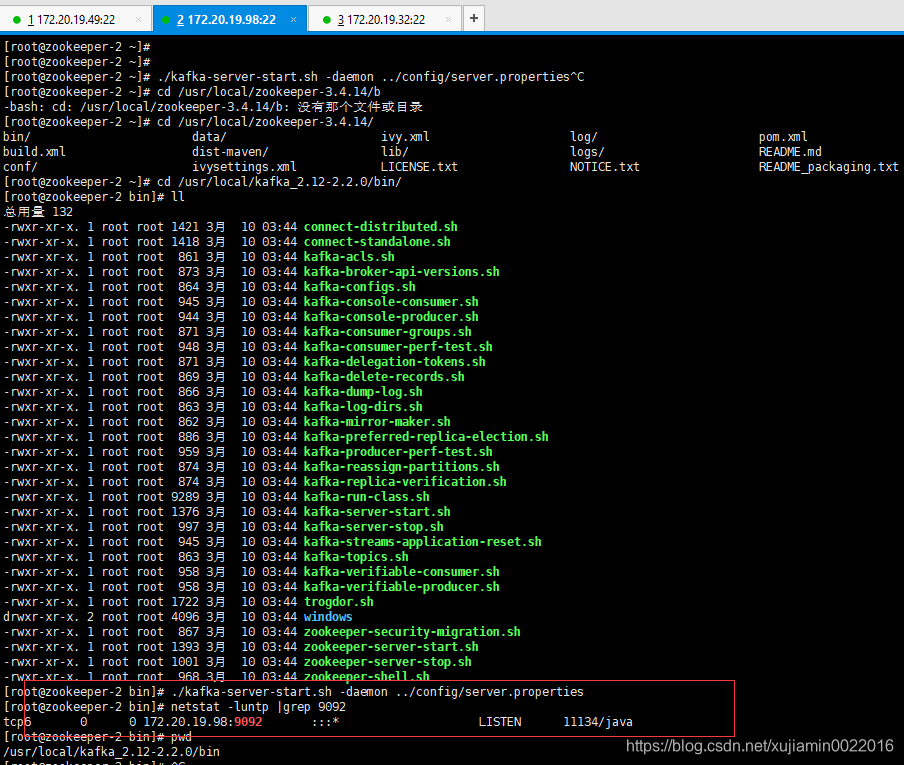Click kafka-consumer-groups.sh entry

click(x=387, y=331)
